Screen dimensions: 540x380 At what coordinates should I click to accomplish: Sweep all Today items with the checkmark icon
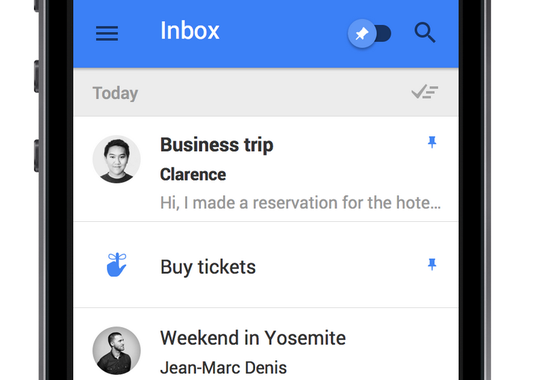[x=425, y=92]
